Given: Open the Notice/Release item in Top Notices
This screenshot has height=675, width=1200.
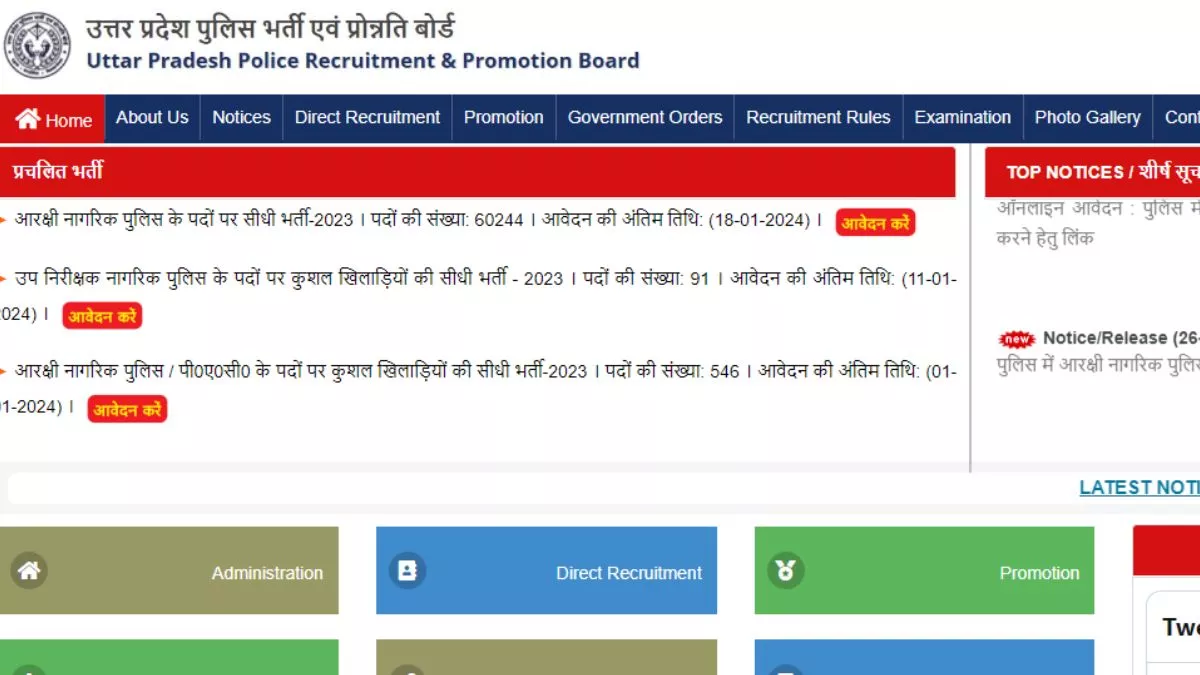Looking at the screenshot, I should [x=1119, y=338].
